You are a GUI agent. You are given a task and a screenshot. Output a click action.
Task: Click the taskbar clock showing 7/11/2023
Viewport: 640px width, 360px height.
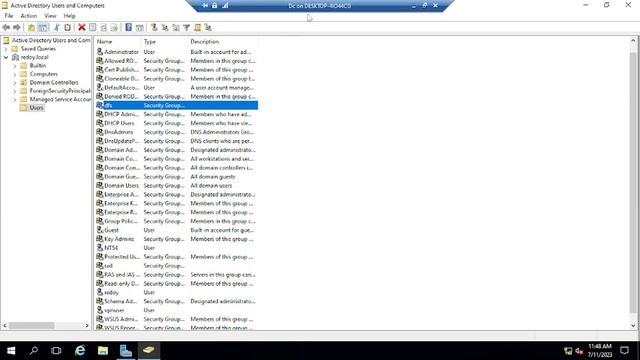coord(600,351)
